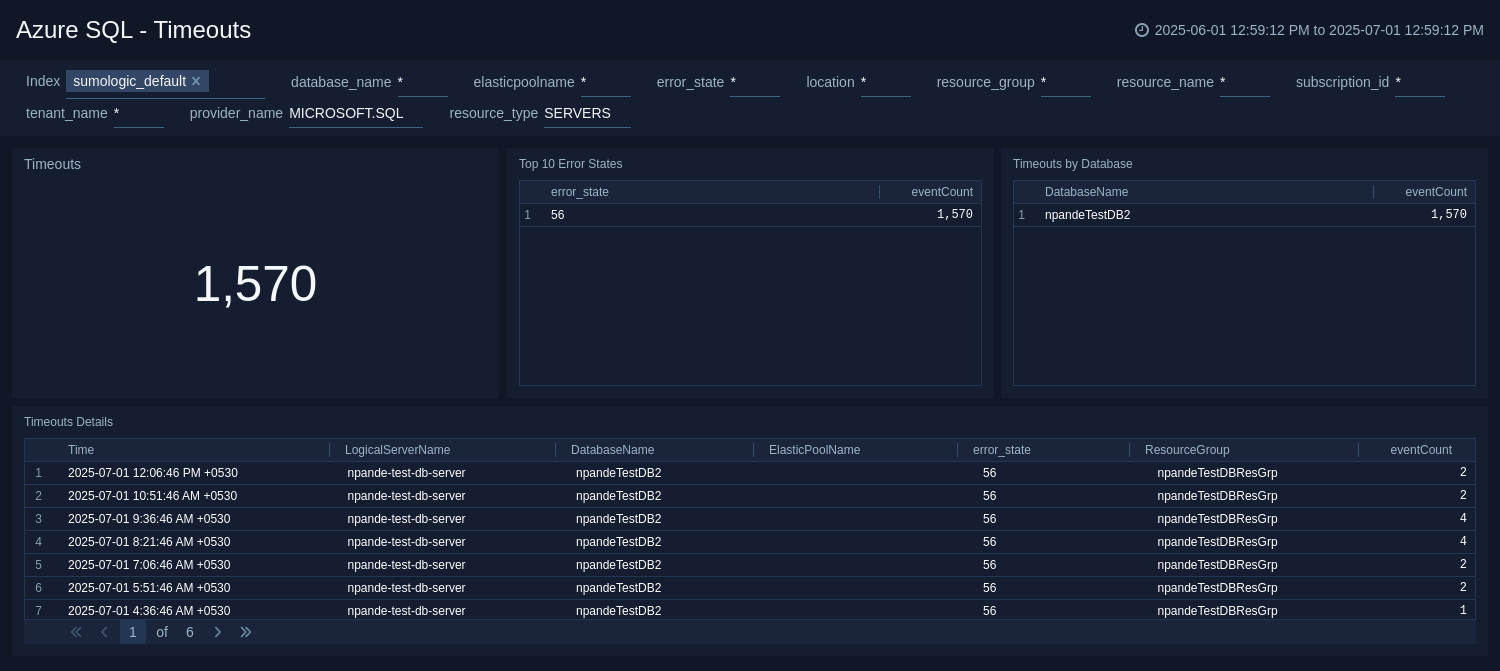The width and height of the screenshot is (1500, 671).
Task: Edit the error_state filter field
Action: [755, 82]
